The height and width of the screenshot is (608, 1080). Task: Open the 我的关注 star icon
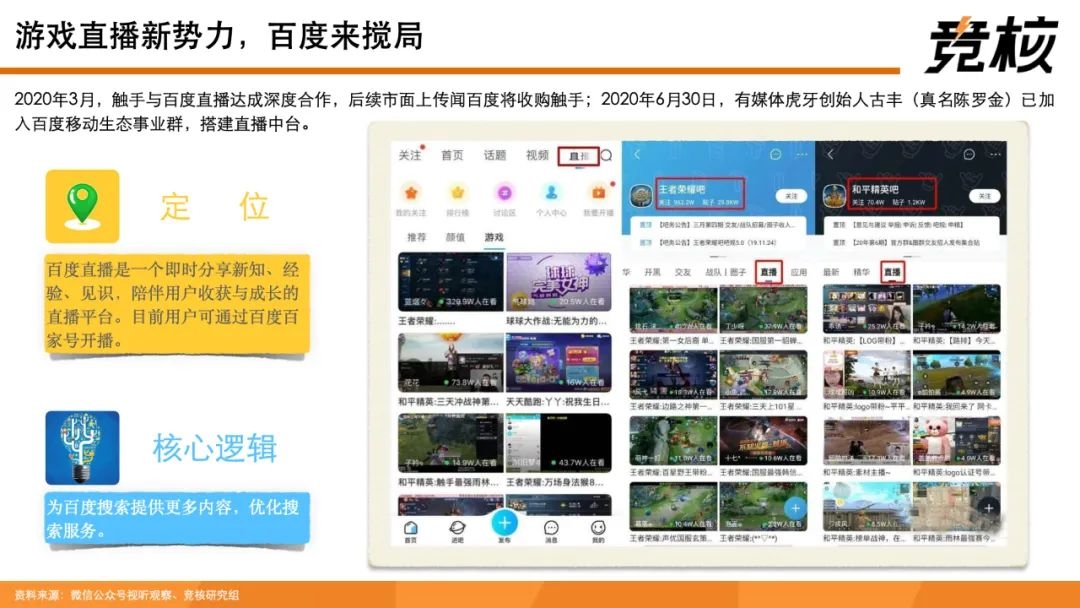(411, 193)
